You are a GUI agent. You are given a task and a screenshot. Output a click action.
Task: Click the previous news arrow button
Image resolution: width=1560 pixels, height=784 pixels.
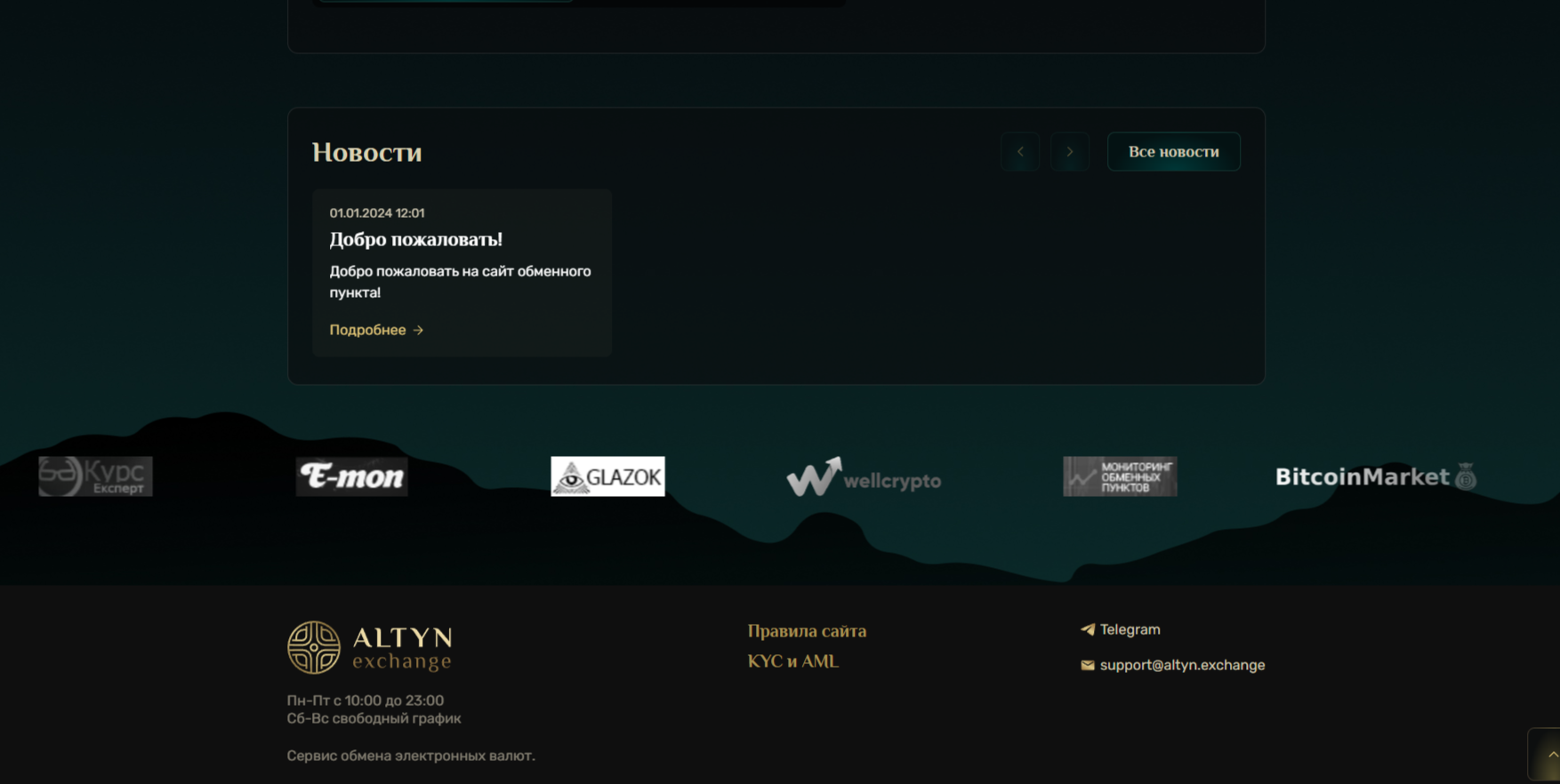point(1020,151)
